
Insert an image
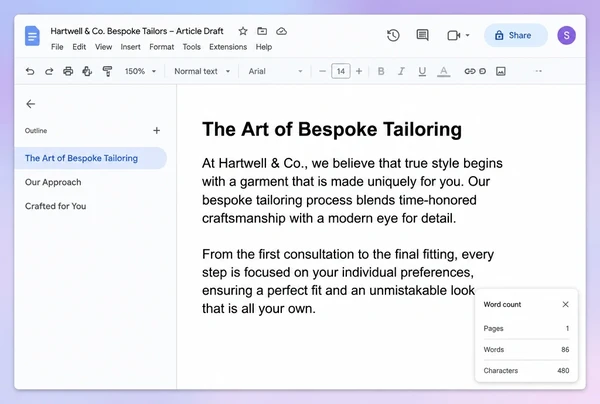(x=501, y=71)
